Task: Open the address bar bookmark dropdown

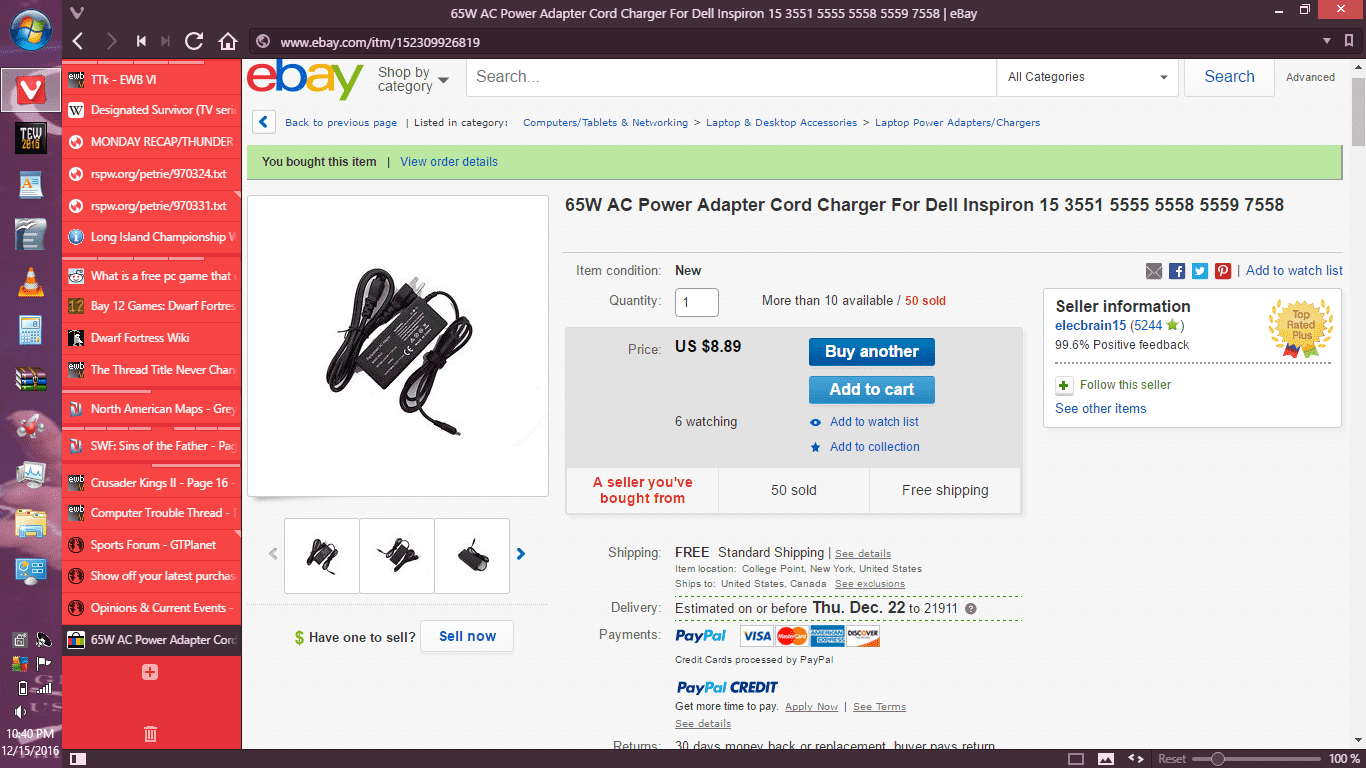Action: pyautogui.click(x=1327, y=41)
